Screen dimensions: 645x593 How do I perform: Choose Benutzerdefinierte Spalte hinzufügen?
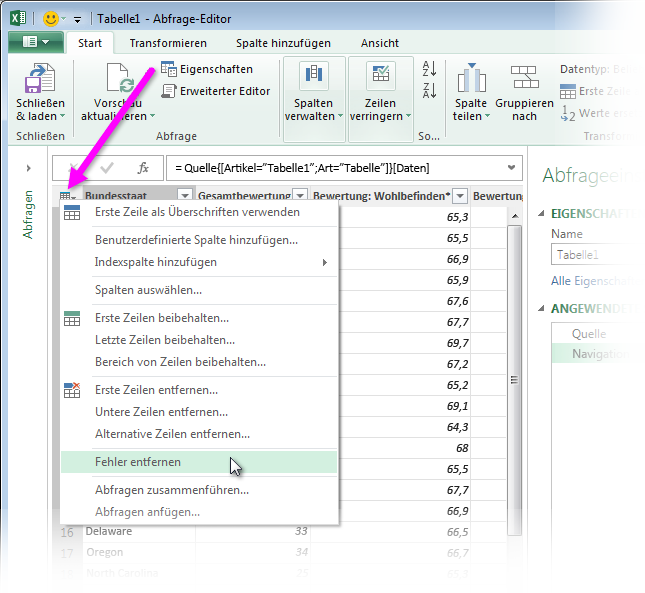199,240
